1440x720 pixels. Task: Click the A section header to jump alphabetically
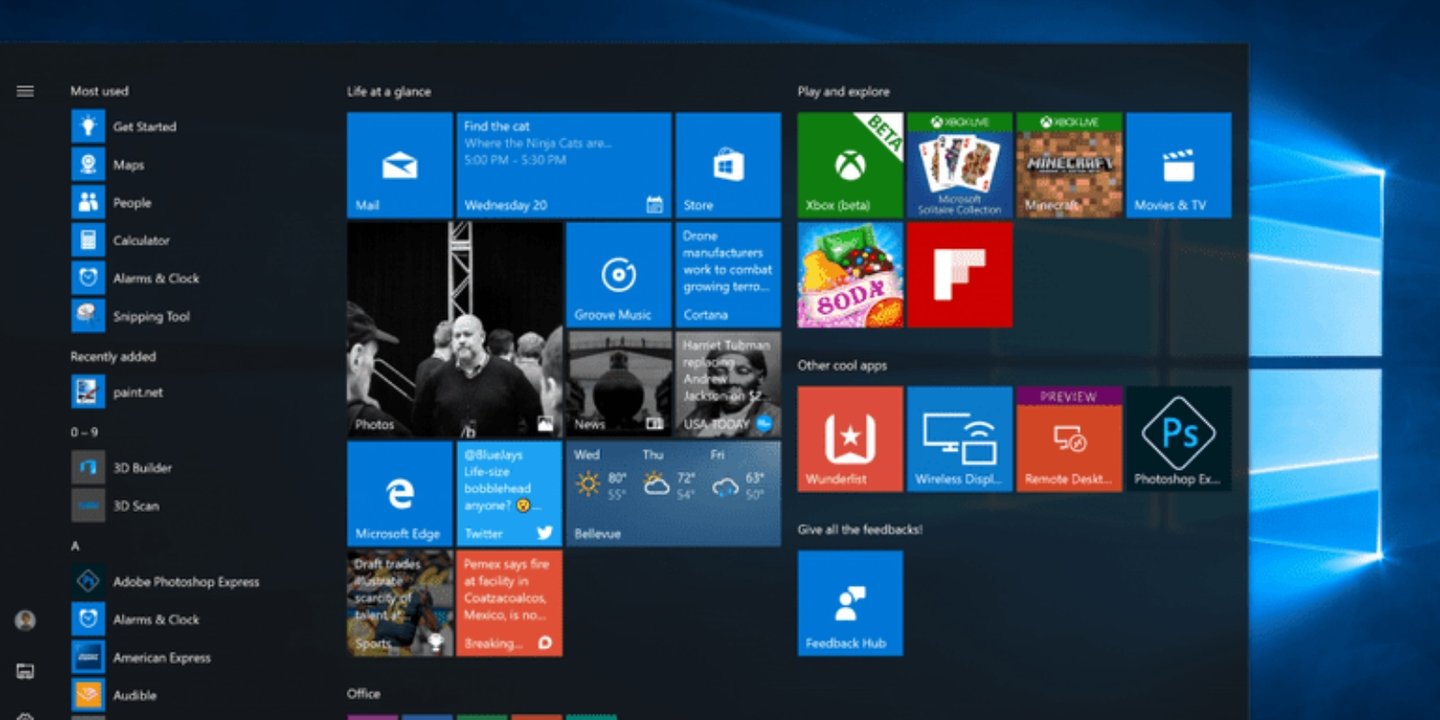73,544
